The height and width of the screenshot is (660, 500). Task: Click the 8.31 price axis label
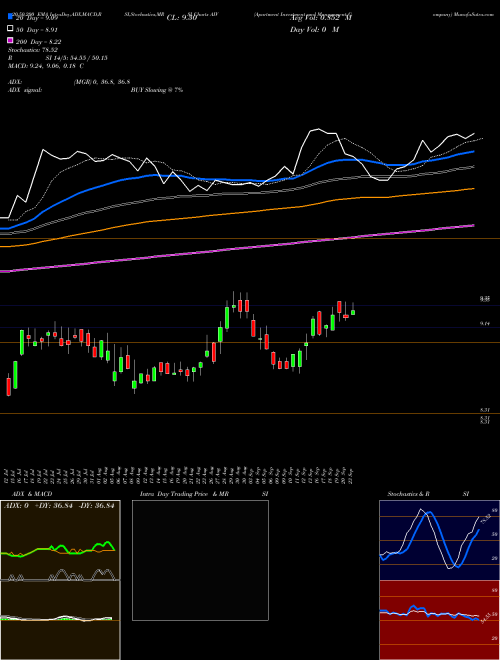point(485,410)
